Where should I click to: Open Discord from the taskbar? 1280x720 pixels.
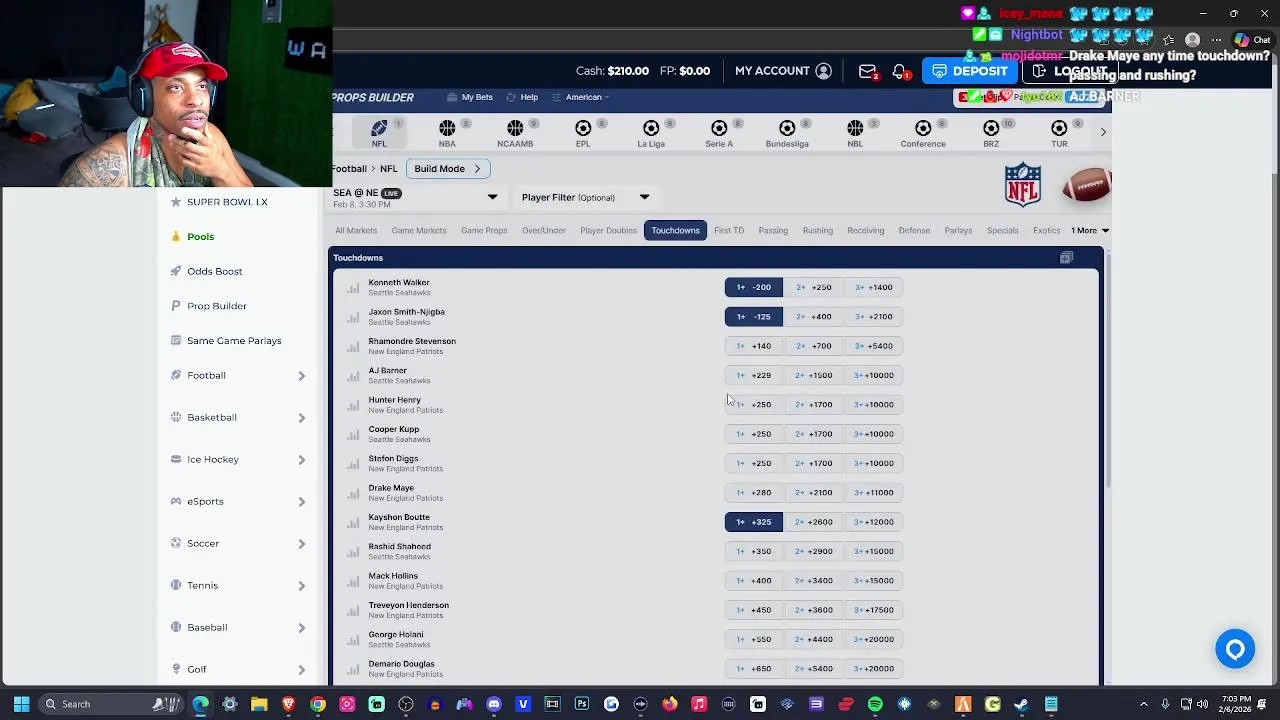494,704
